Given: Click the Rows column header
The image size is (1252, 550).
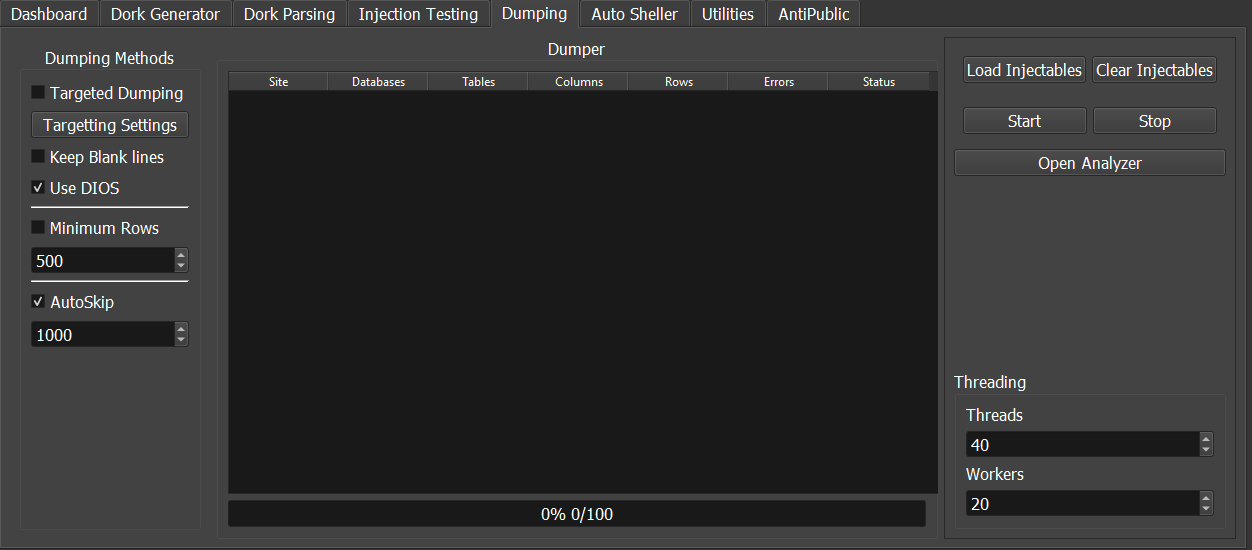Looking at the screenshot, I should [678, 82].
